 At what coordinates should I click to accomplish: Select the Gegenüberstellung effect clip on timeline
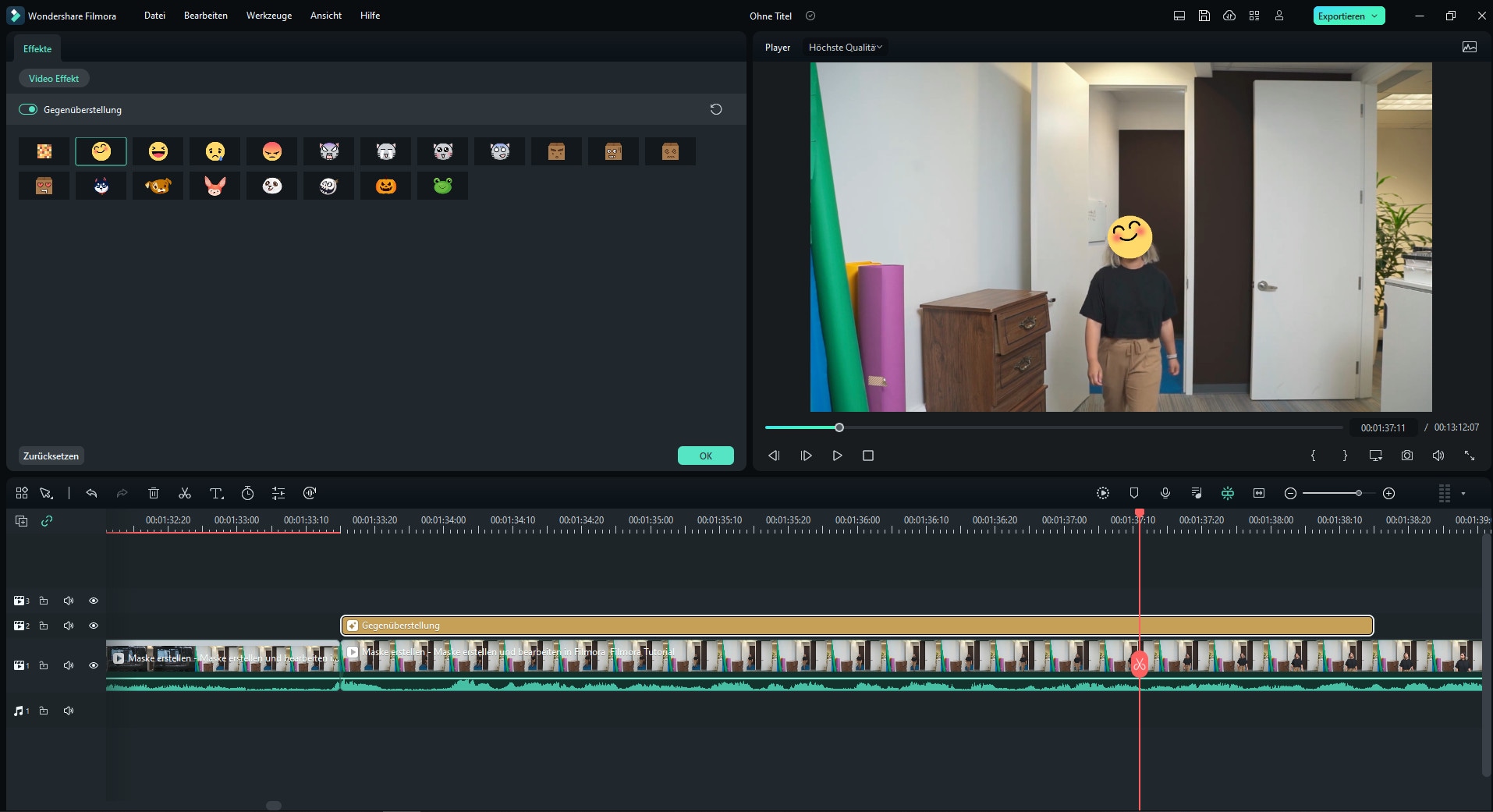[857, 626]
